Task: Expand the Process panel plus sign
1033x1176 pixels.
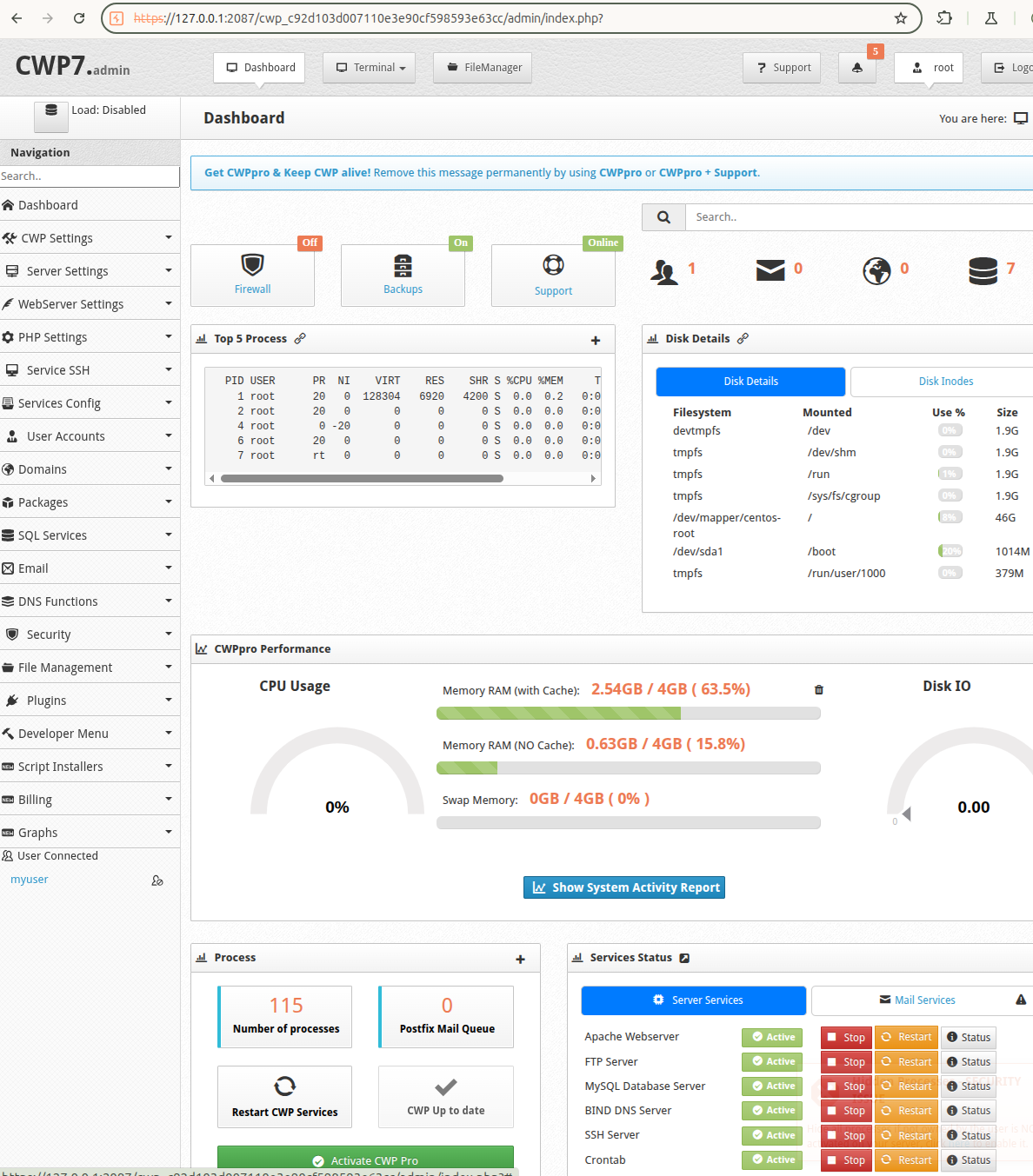Action: click(520, 960)
